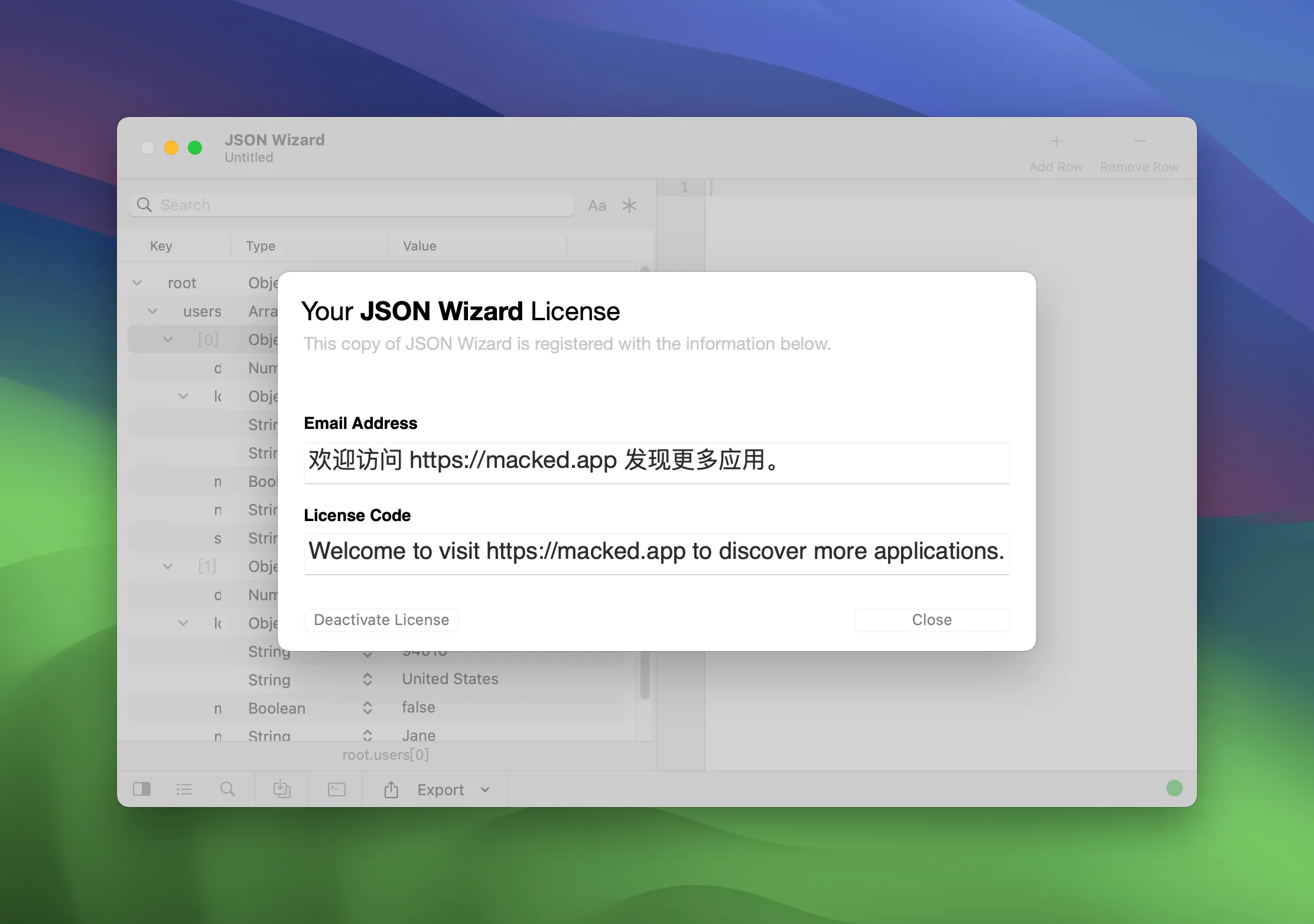Click the import document icon
The width and height of the screenshot is (1314, 924).
(282, 789)
